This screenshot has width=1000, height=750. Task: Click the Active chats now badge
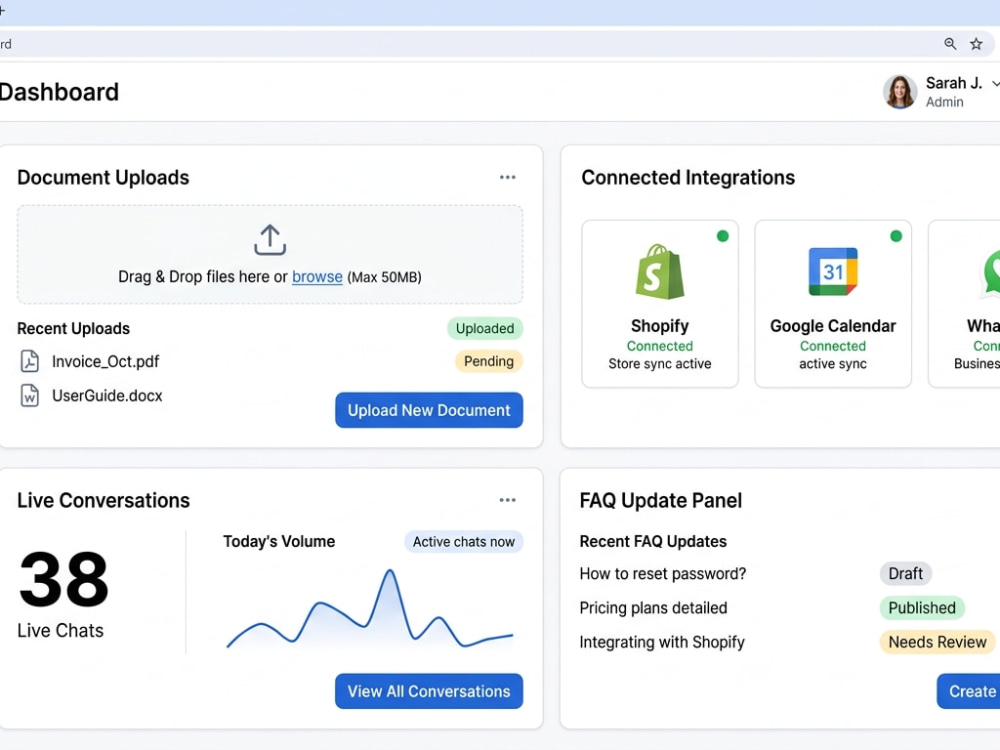464,541
